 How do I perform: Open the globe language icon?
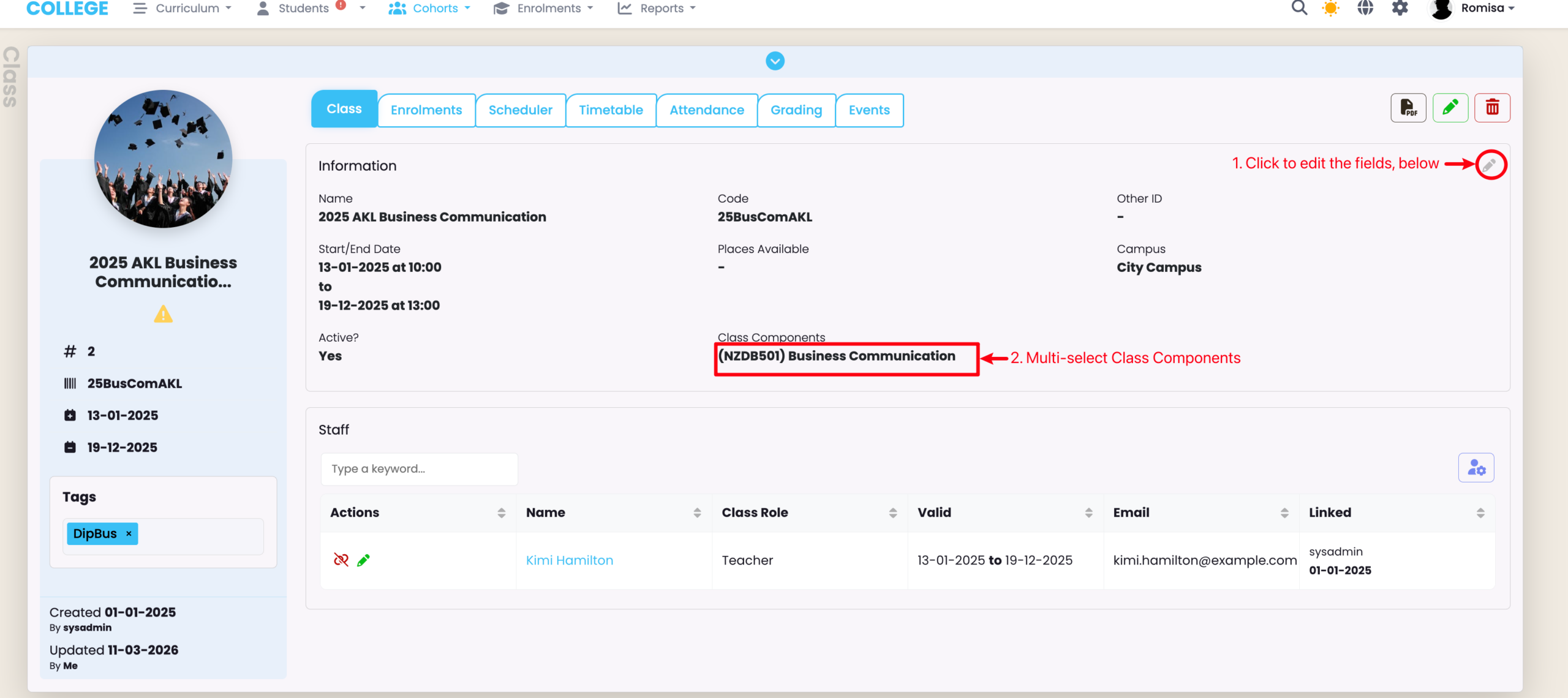point(1365,9)
